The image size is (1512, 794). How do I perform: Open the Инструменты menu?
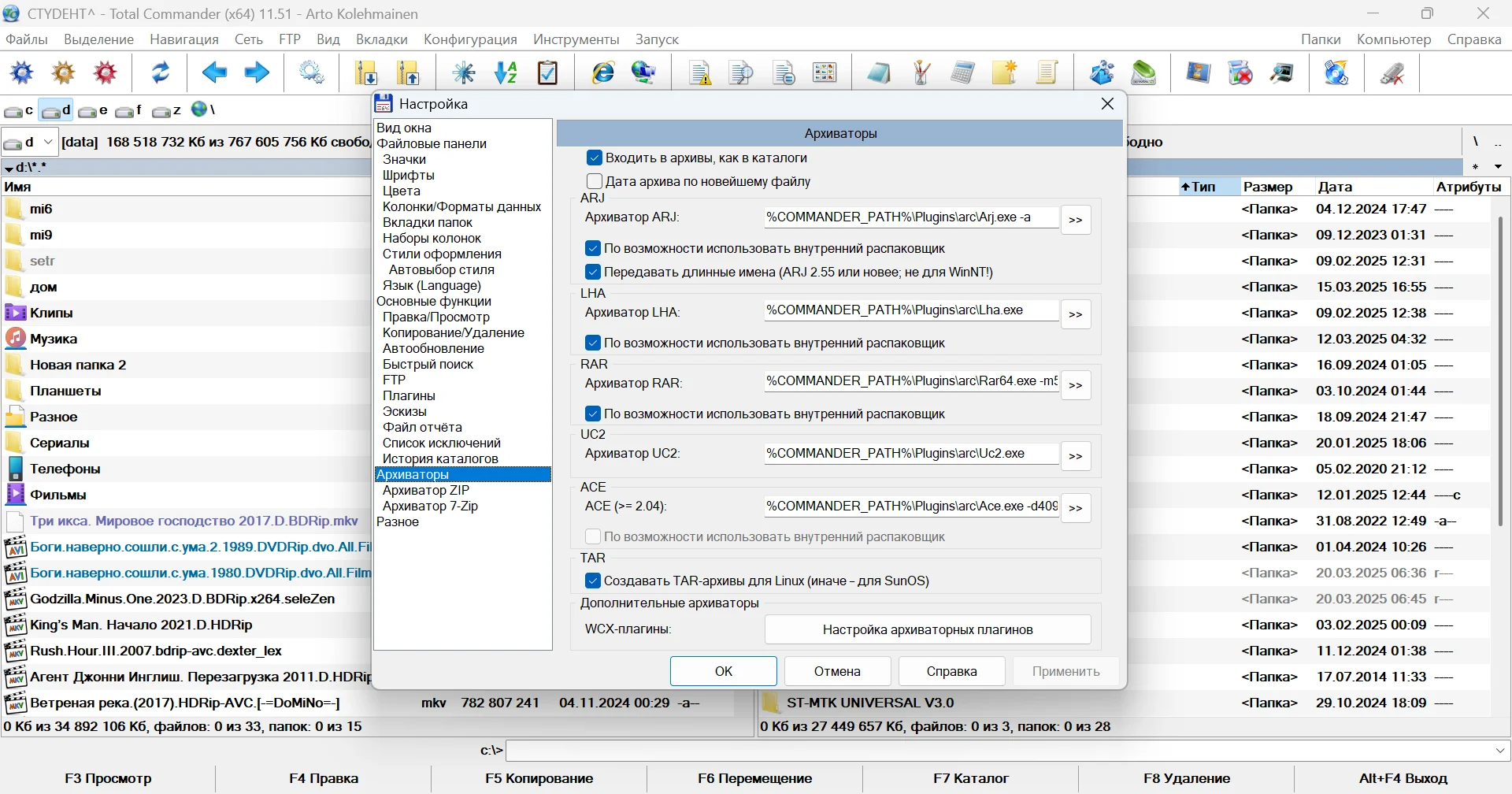[576, 39]
